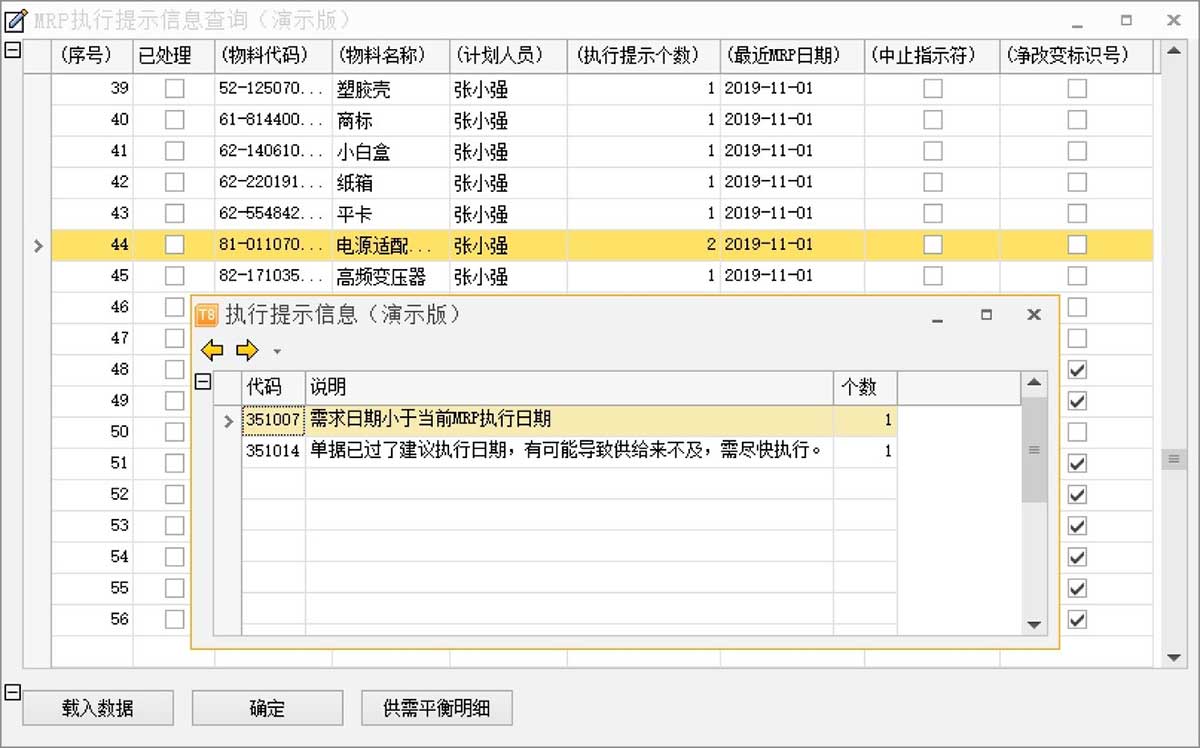Click the yellow back arrow icon

click(x=212, y=350)
